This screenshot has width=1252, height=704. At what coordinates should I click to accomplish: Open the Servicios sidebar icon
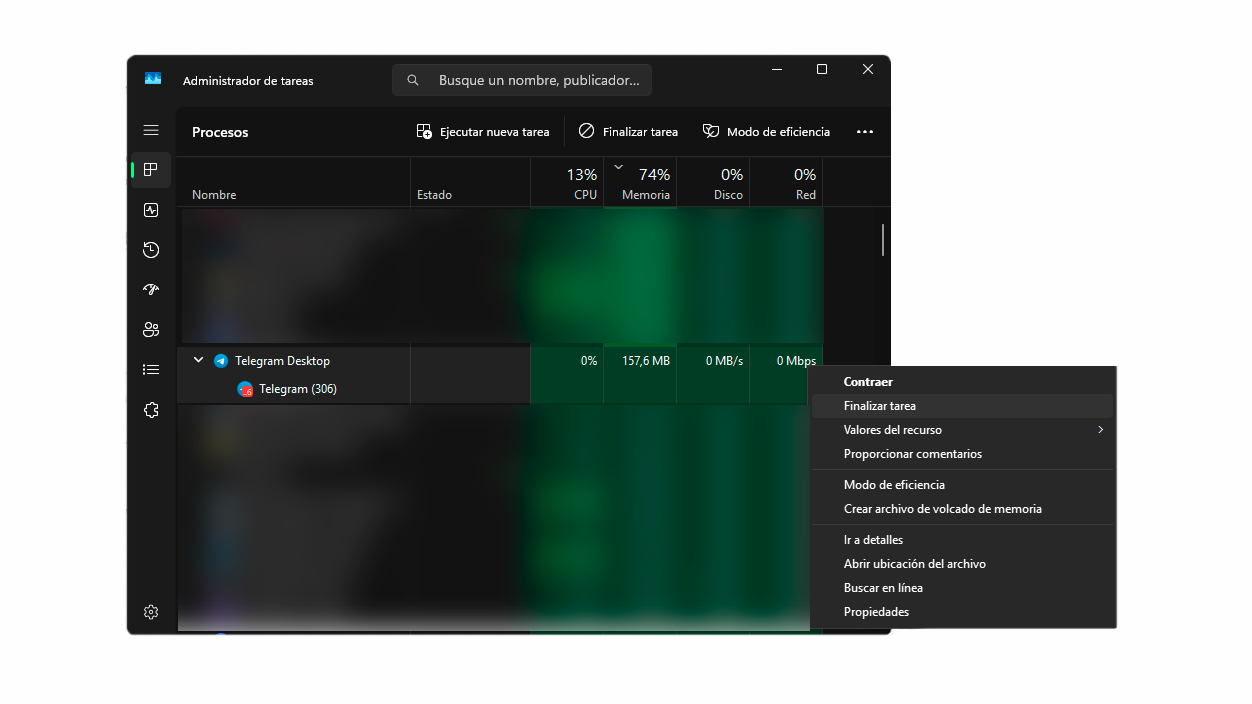(151, 410)
